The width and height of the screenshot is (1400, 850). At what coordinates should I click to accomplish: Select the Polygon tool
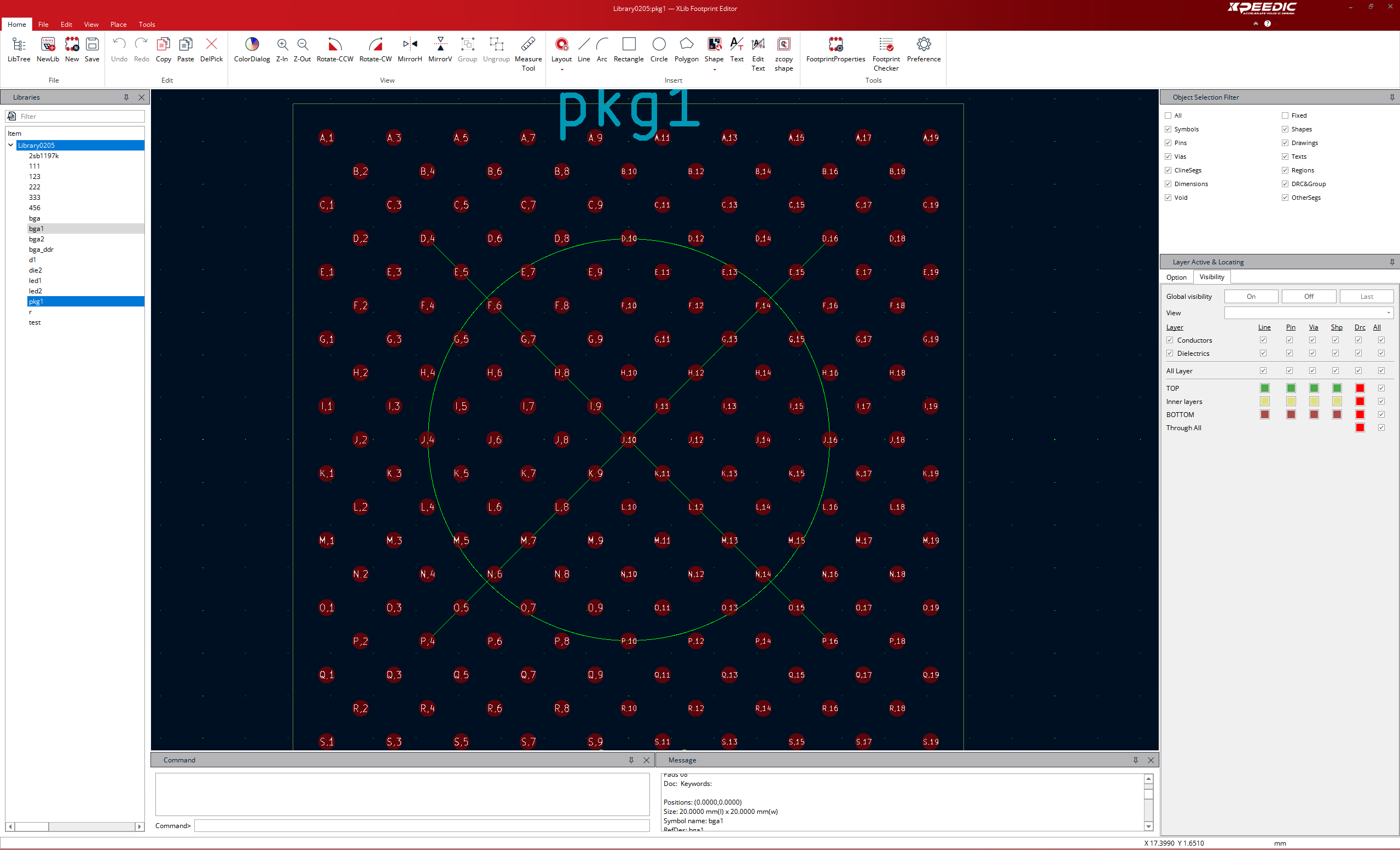point(687,49)
